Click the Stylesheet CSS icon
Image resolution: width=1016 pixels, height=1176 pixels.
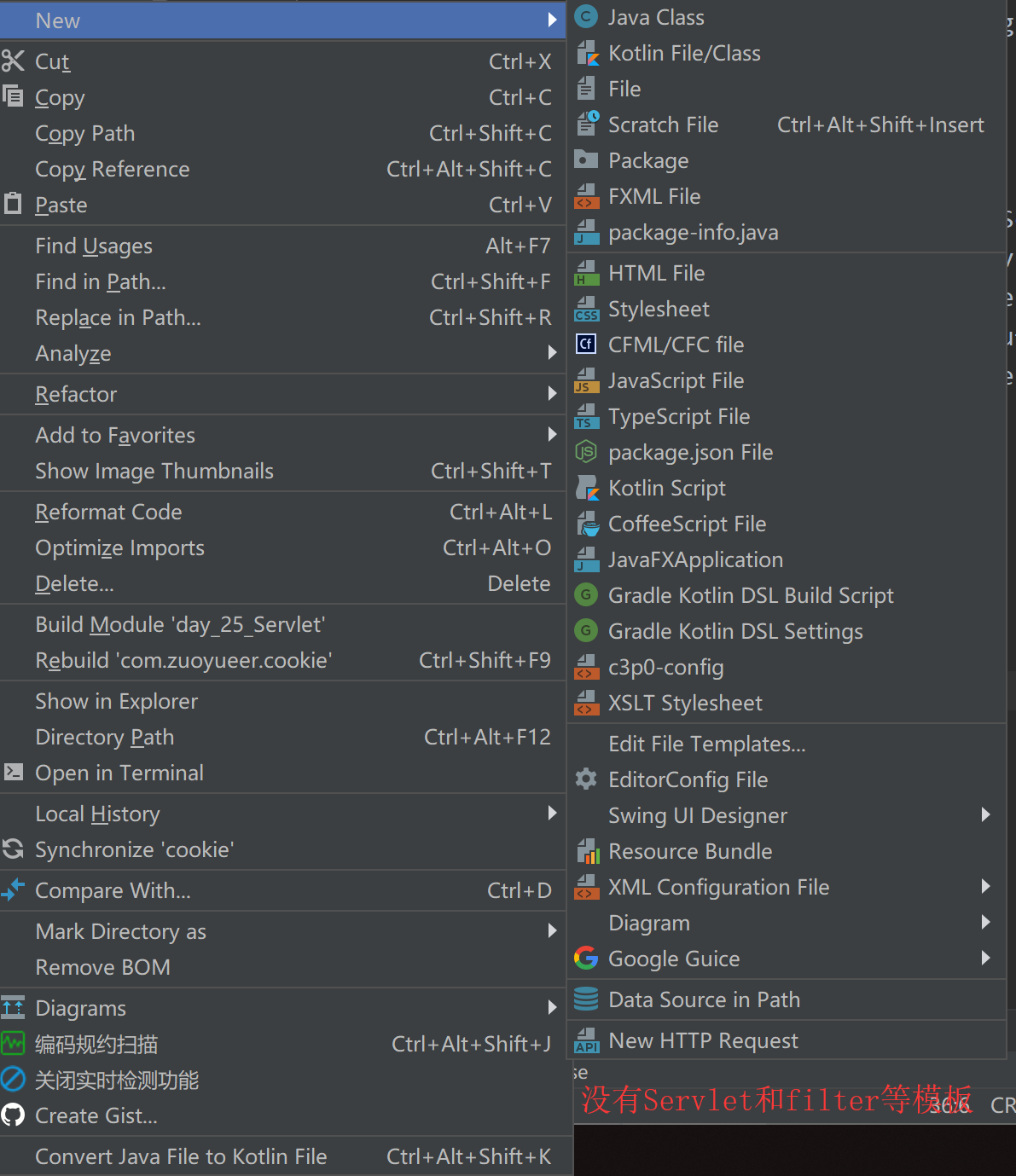pyautogui.click(x=587, y=309)
